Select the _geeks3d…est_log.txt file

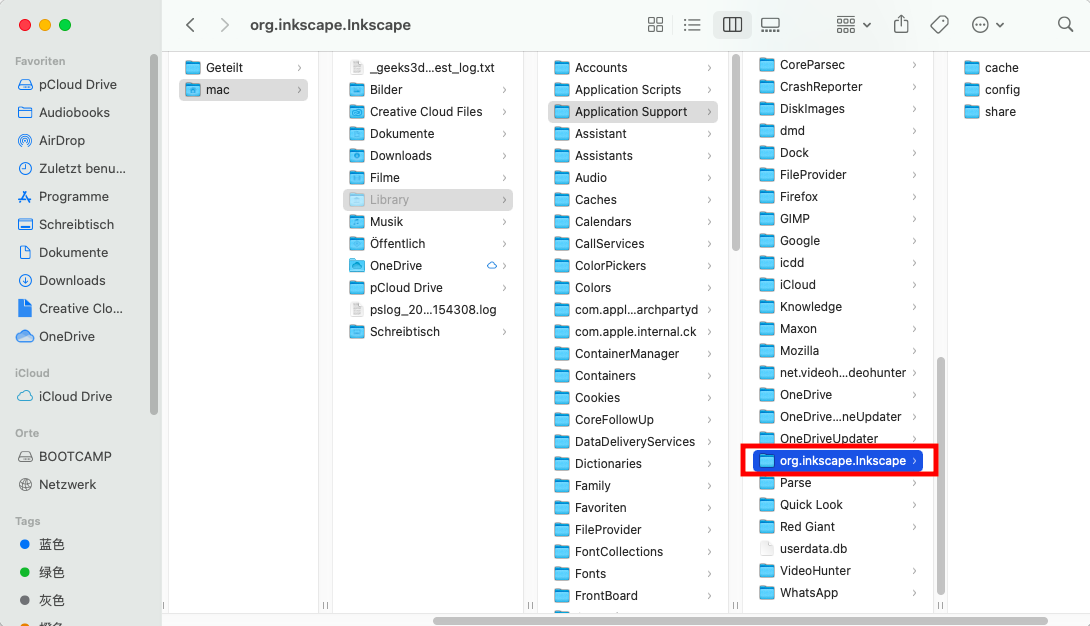428,67
